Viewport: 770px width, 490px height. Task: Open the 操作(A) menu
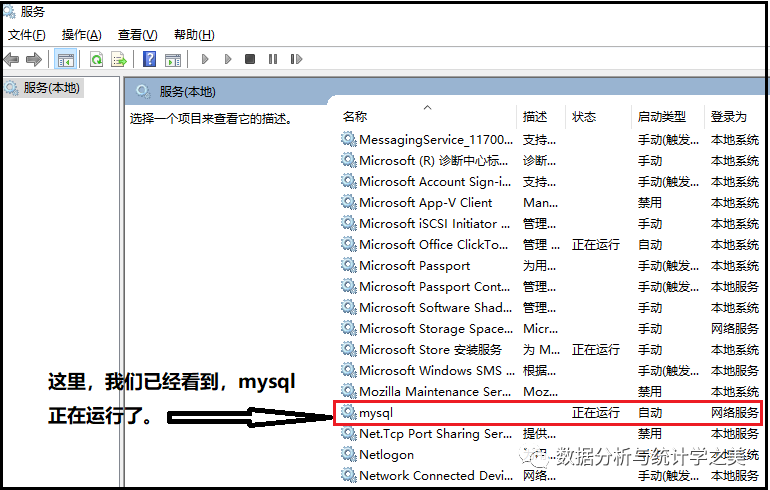click(x=82, y=34)
